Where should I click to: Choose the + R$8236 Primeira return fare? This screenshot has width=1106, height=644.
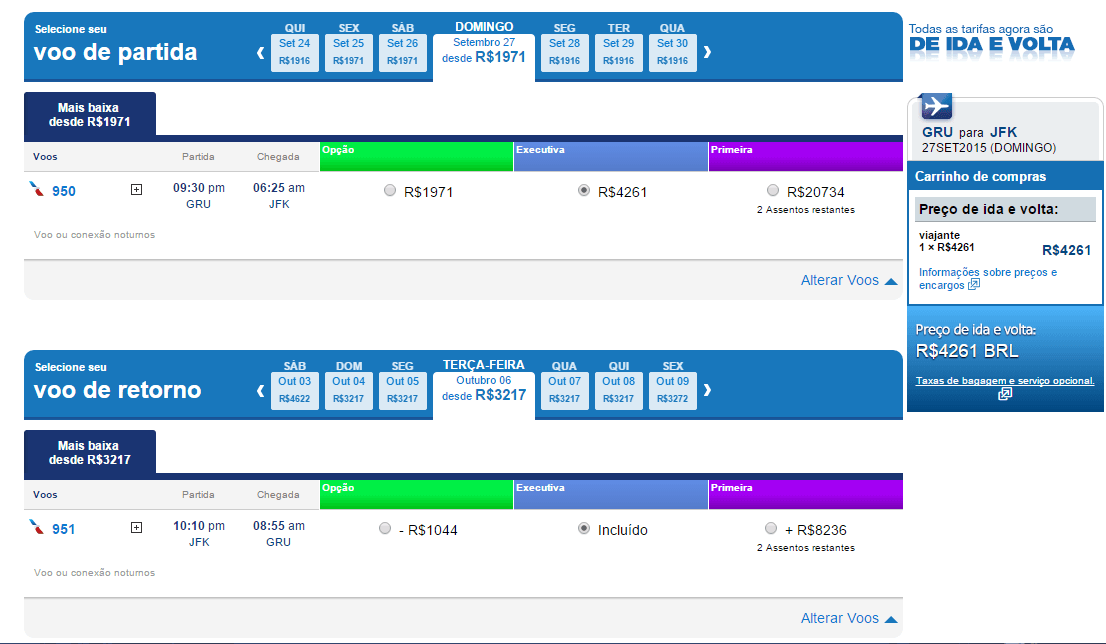coord(771,529)
